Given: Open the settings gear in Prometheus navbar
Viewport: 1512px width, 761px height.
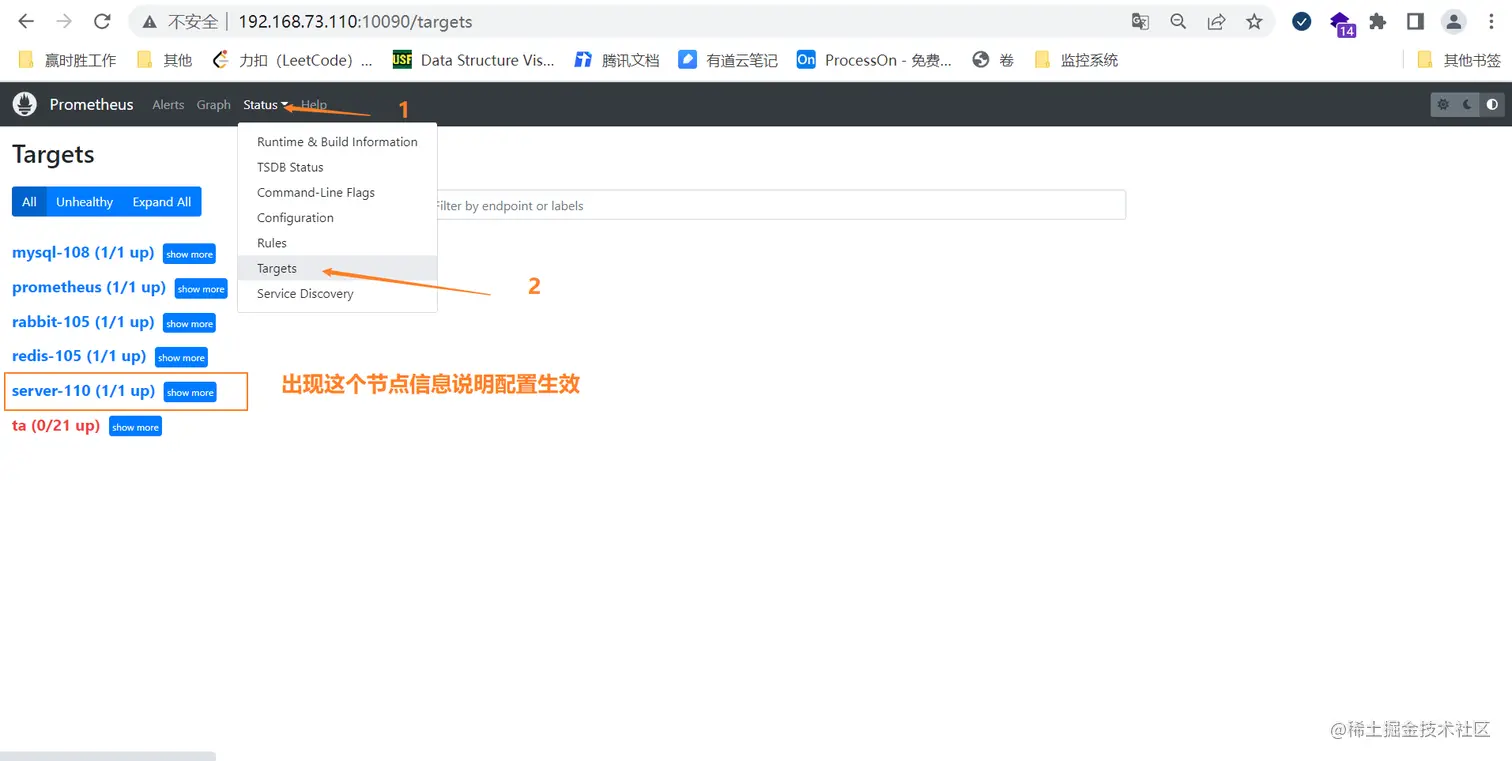Looking at the screenshot, I should (1442, 104).
